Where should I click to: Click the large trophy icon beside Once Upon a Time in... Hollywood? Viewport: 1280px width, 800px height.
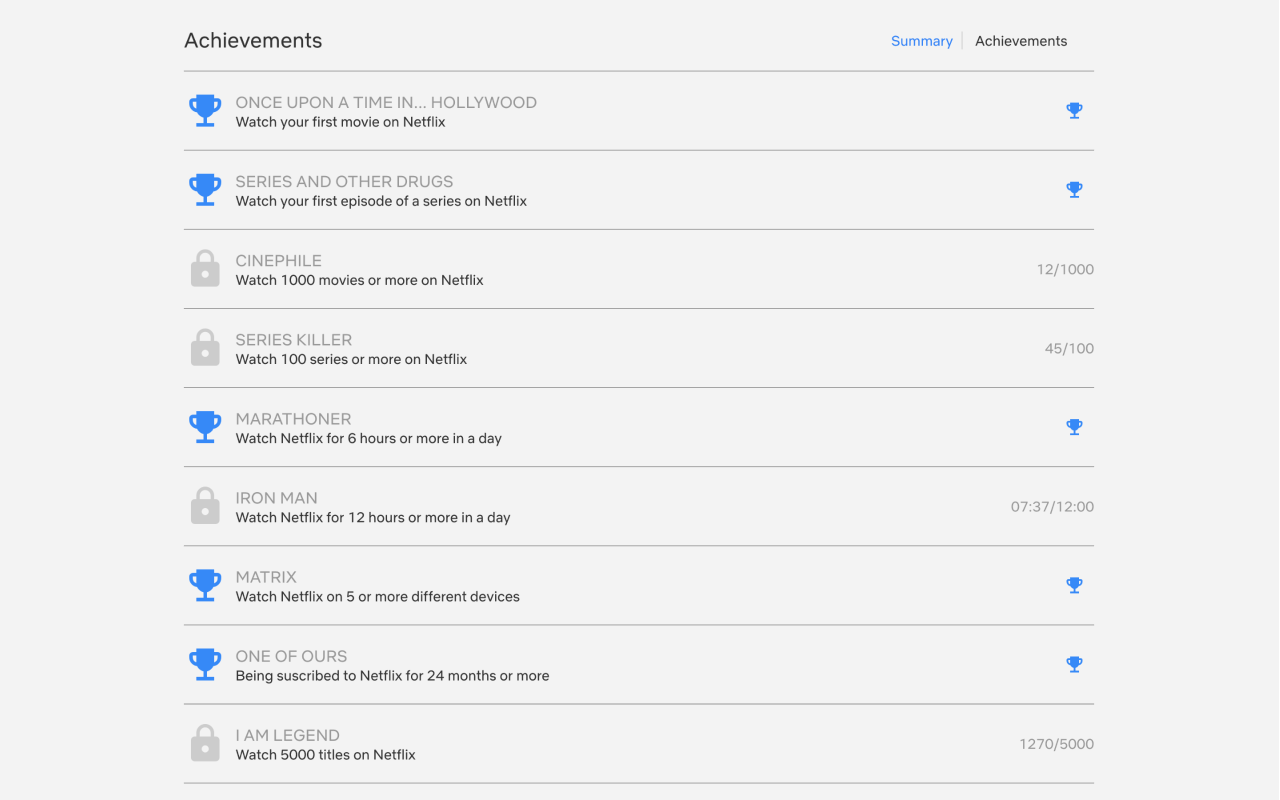click(x=205, y=111)
